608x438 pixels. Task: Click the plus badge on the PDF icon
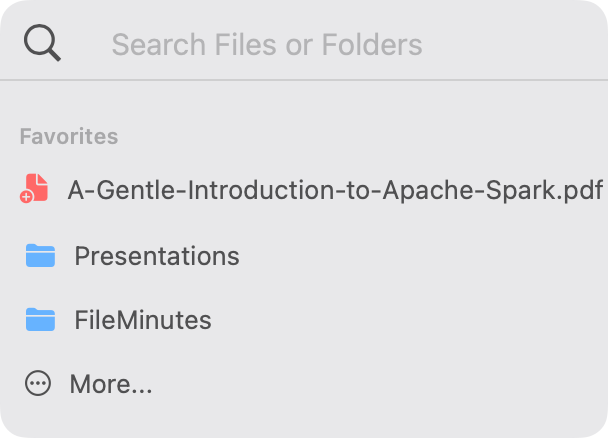pos(26,197)
